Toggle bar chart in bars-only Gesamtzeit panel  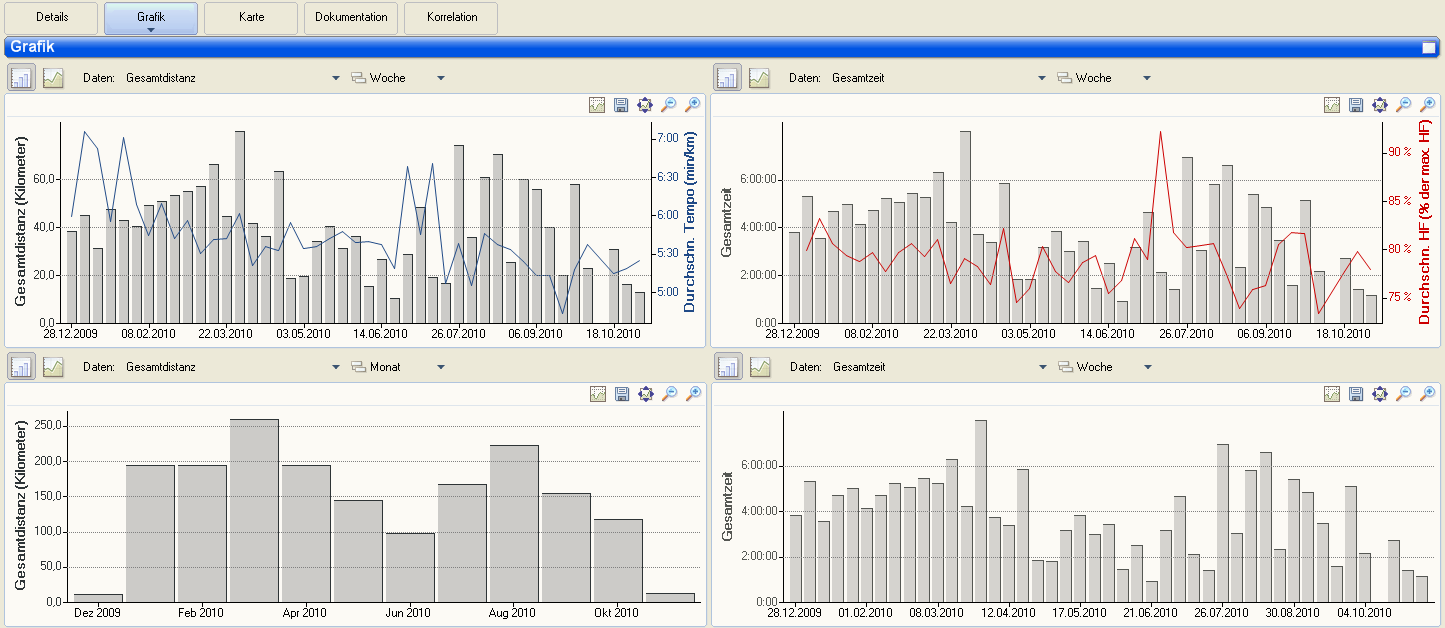click(x=728, y=367)
